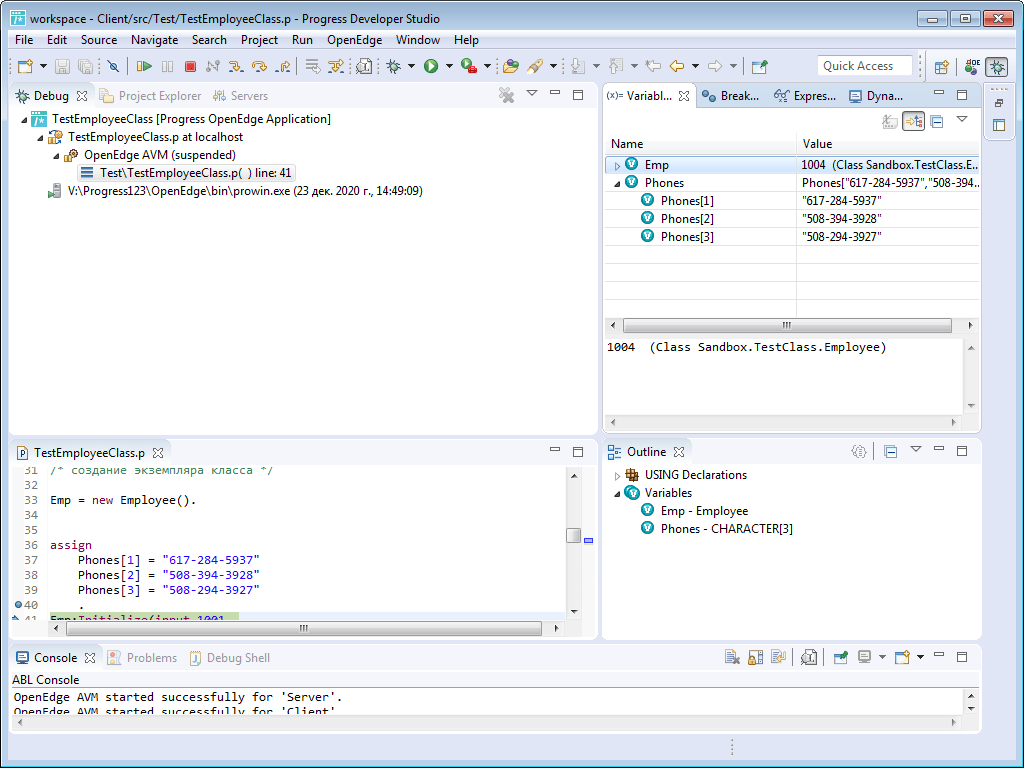
Task: Open the Debug launch dropdown arrow
Action: [x=411, y=66]
